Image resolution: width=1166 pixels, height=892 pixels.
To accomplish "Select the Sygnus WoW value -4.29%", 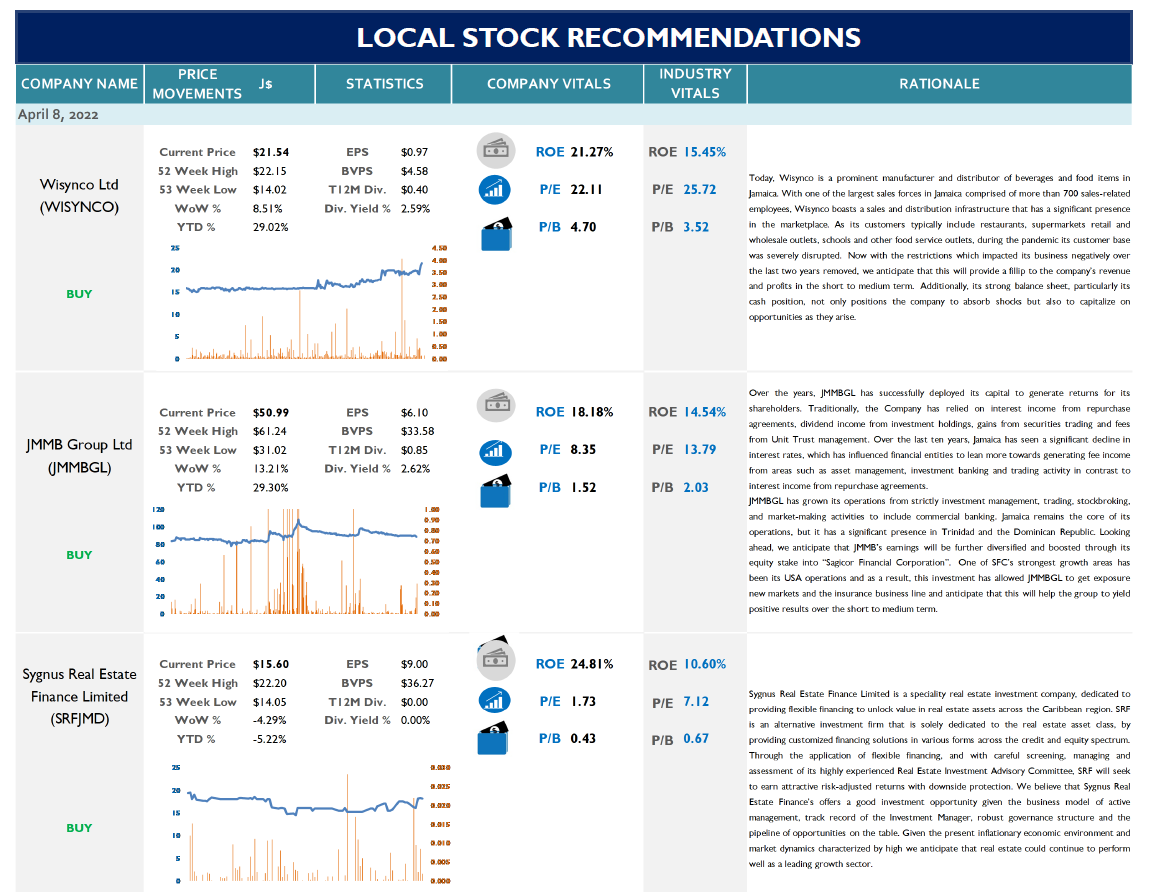I will coord(269,720).
